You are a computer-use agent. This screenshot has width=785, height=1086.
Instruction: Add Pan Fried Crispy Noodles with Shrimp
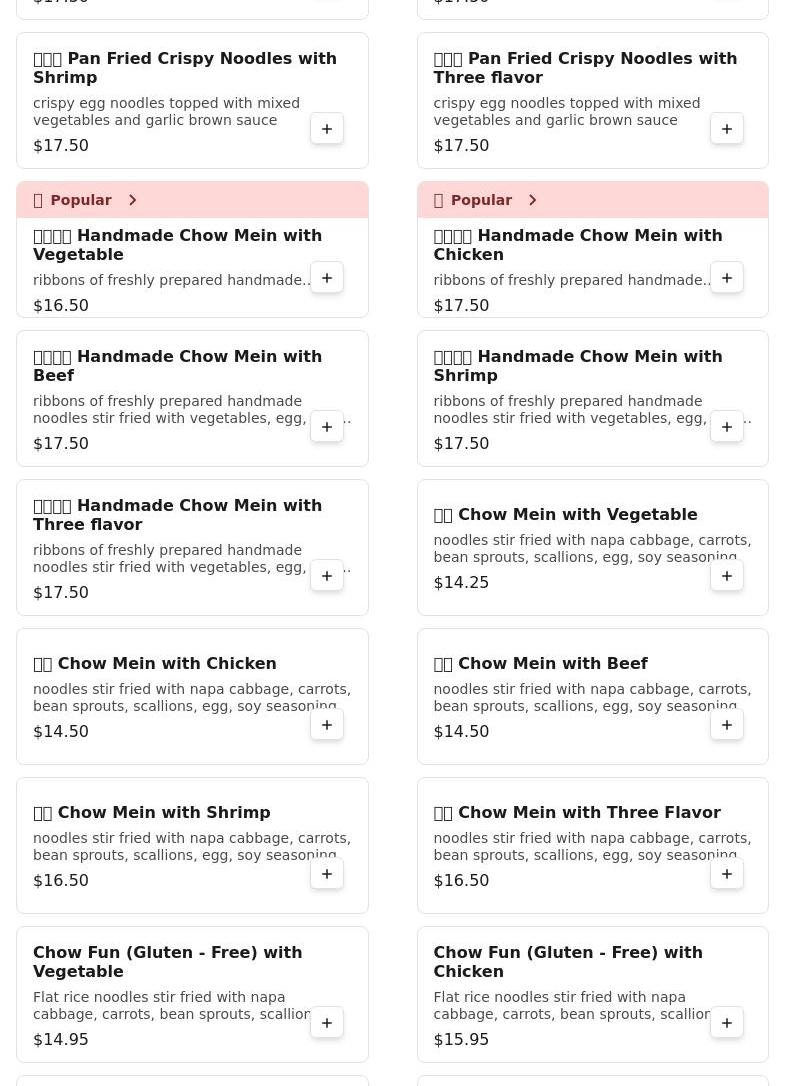[327, 129]
